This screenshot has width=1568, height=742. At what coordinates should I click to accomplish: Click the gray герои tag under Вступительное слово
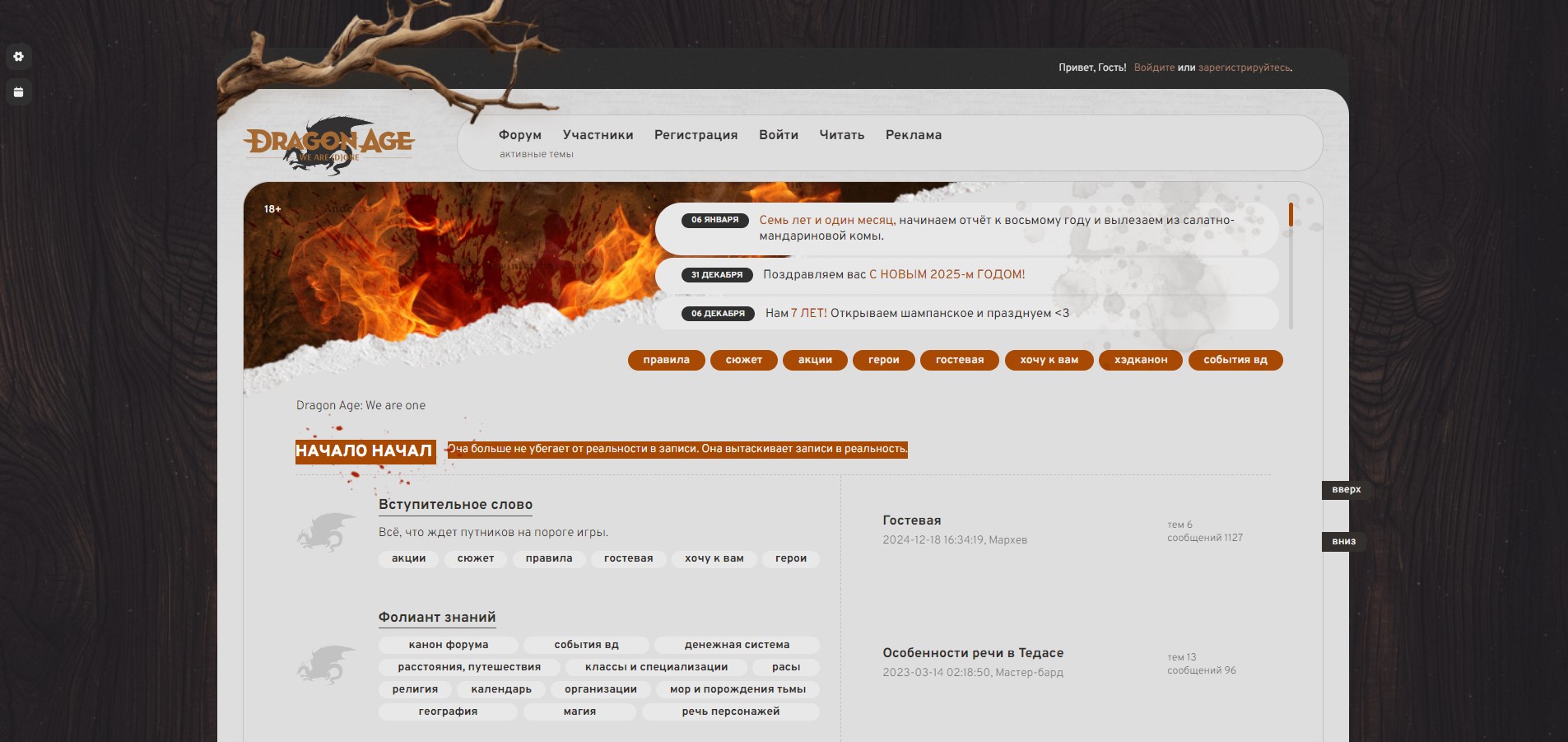(791, 558)
